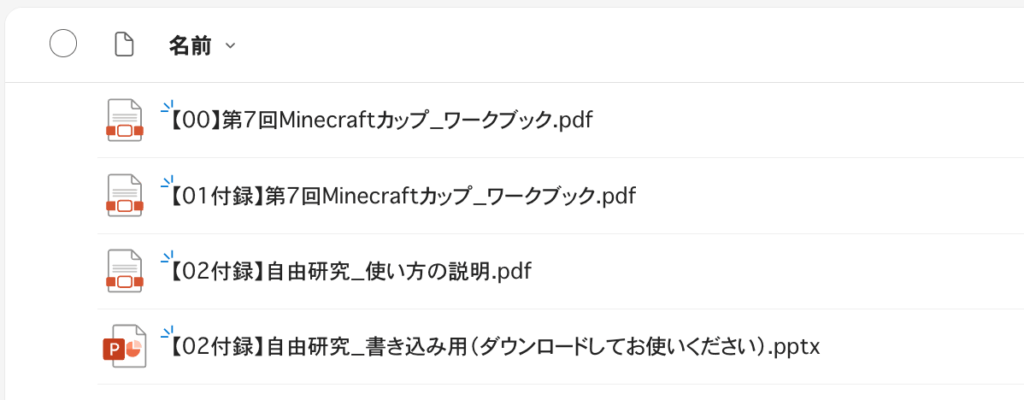Viewport: 1024px width, 400px height.
Task: Click the new-file sparkle on the .pptx file
Action: 167,333
